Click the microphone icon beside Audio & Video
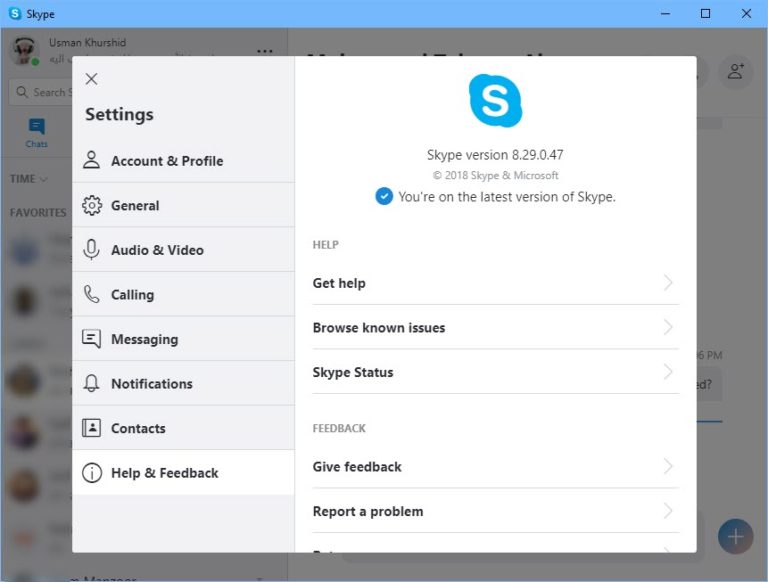 coord(92,250)
